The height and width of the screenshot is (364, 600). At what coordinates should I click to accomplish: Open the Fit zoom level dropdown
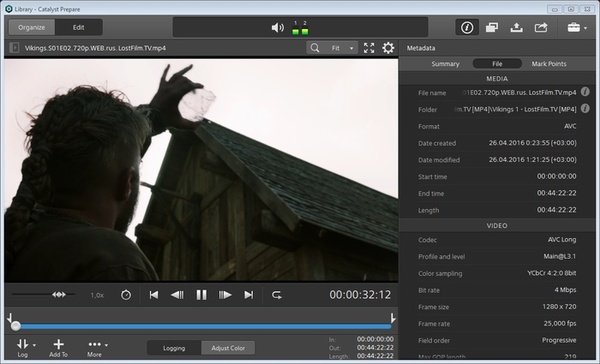click(342, 48)
